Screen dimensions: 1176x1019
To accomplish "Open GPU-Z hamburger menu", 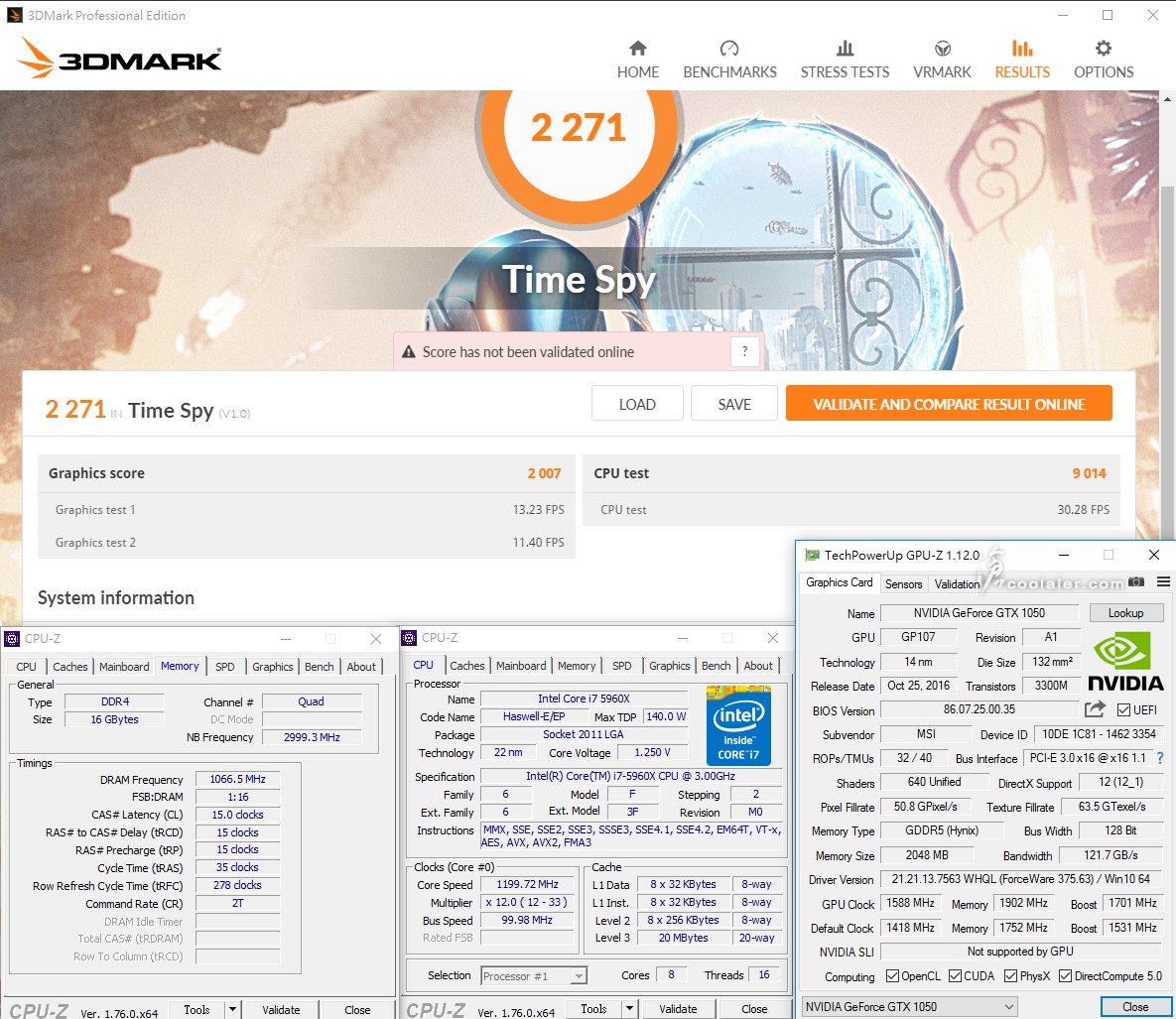I will 1163,581.
